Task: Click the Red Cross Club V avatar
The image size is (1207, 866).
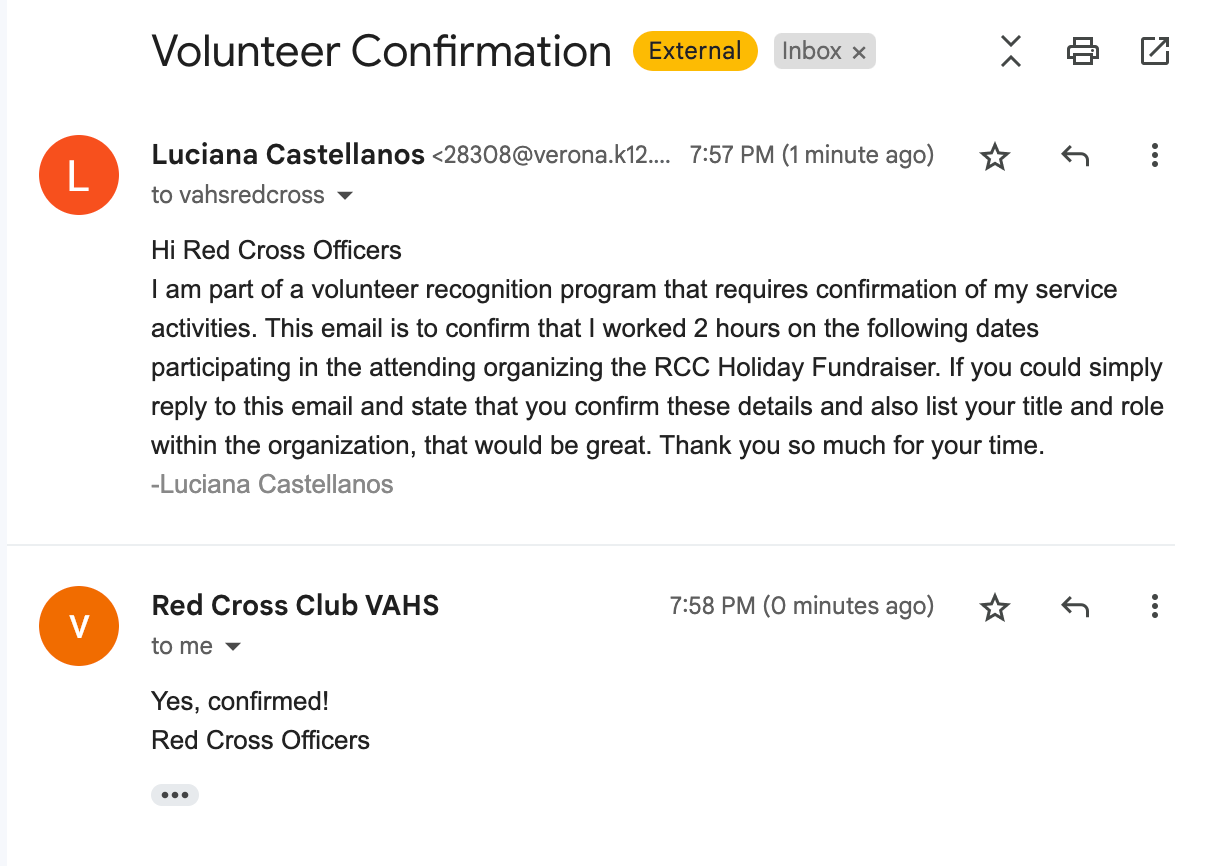Action: click(78, 626)
